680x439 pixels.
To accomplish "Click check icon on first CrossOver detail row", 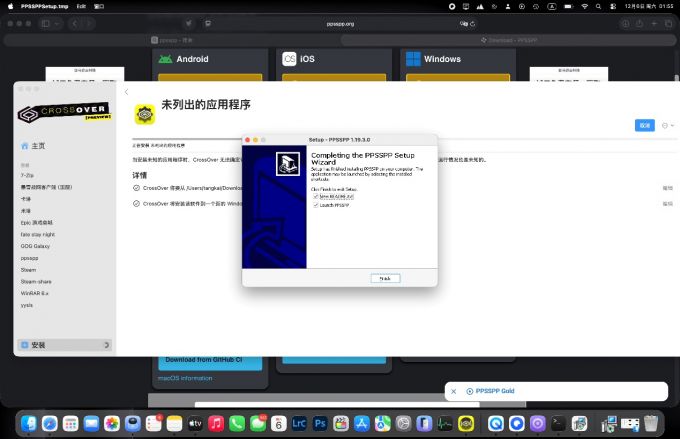I will pos(136,188).
